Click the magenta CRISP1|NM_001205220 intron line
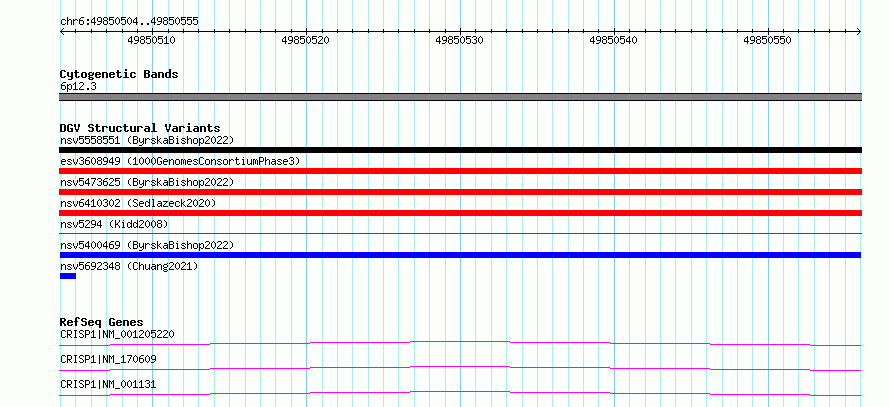The width and height of the screenshot is (890, 407). click(x=460, y=343)
